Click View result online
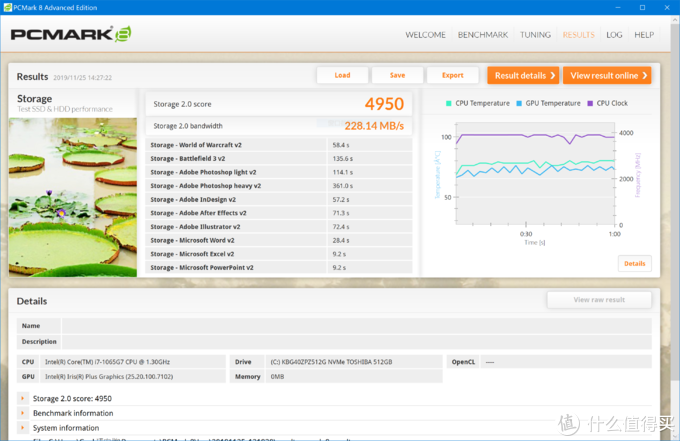Viewport: 680px width, 441px height. point(607,75)
